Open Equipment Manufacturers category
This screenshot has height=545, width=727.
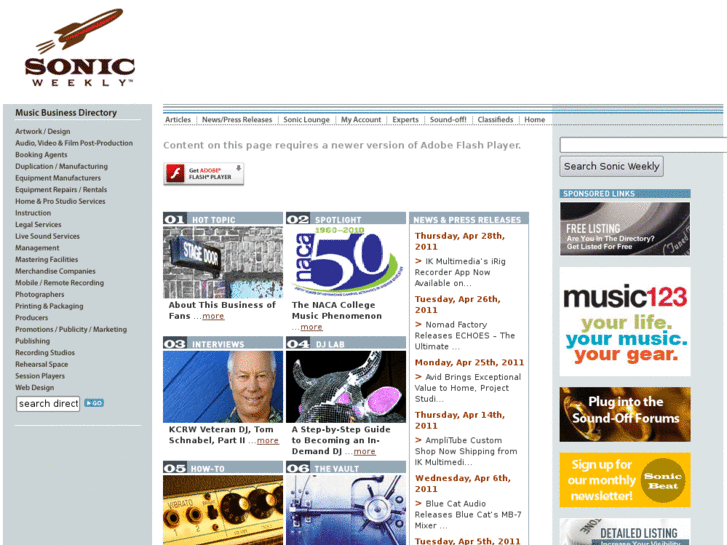tap(57, 178)
